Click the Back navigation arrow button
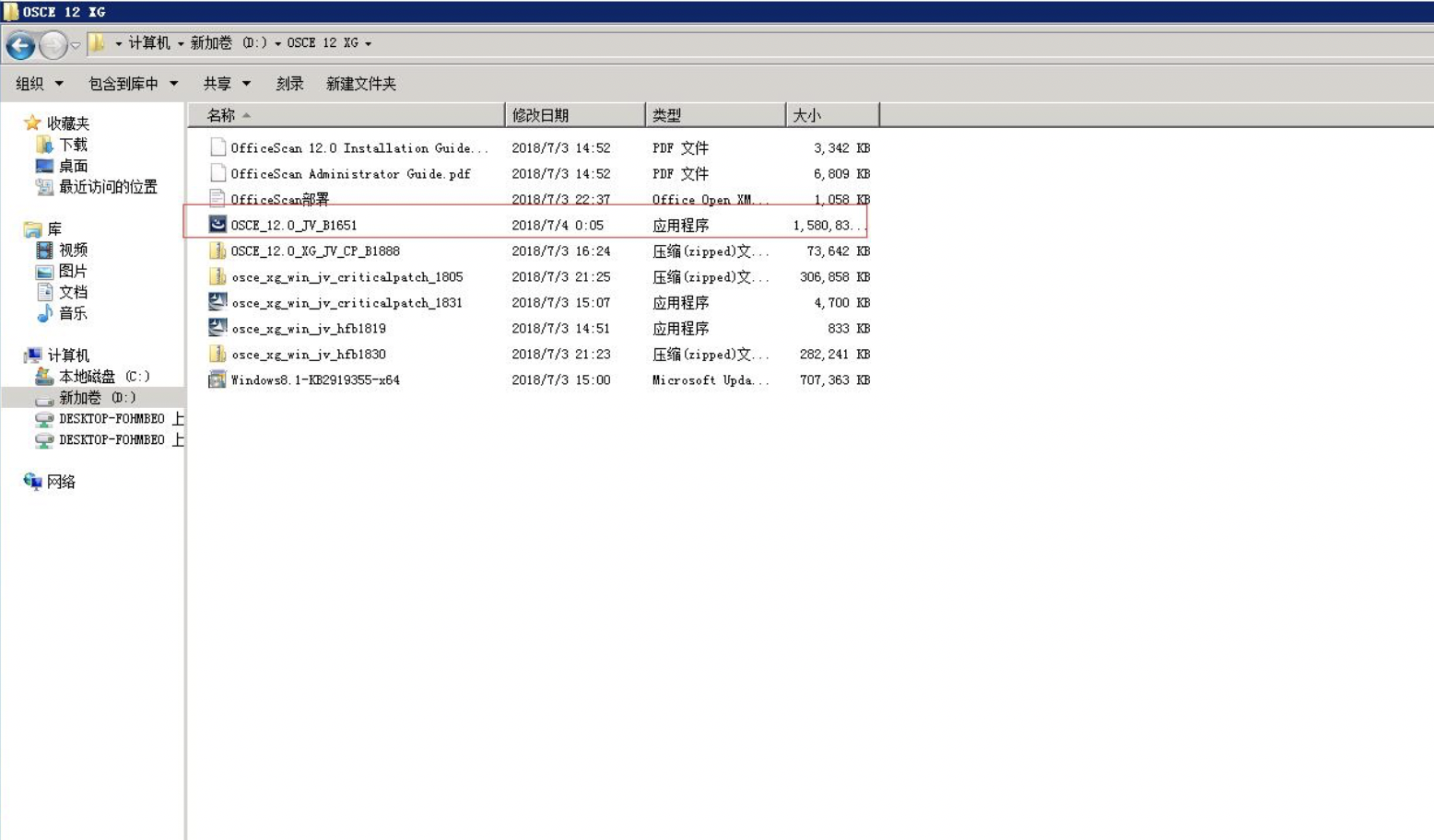1434x840 pixels. (x=20, y=44)
